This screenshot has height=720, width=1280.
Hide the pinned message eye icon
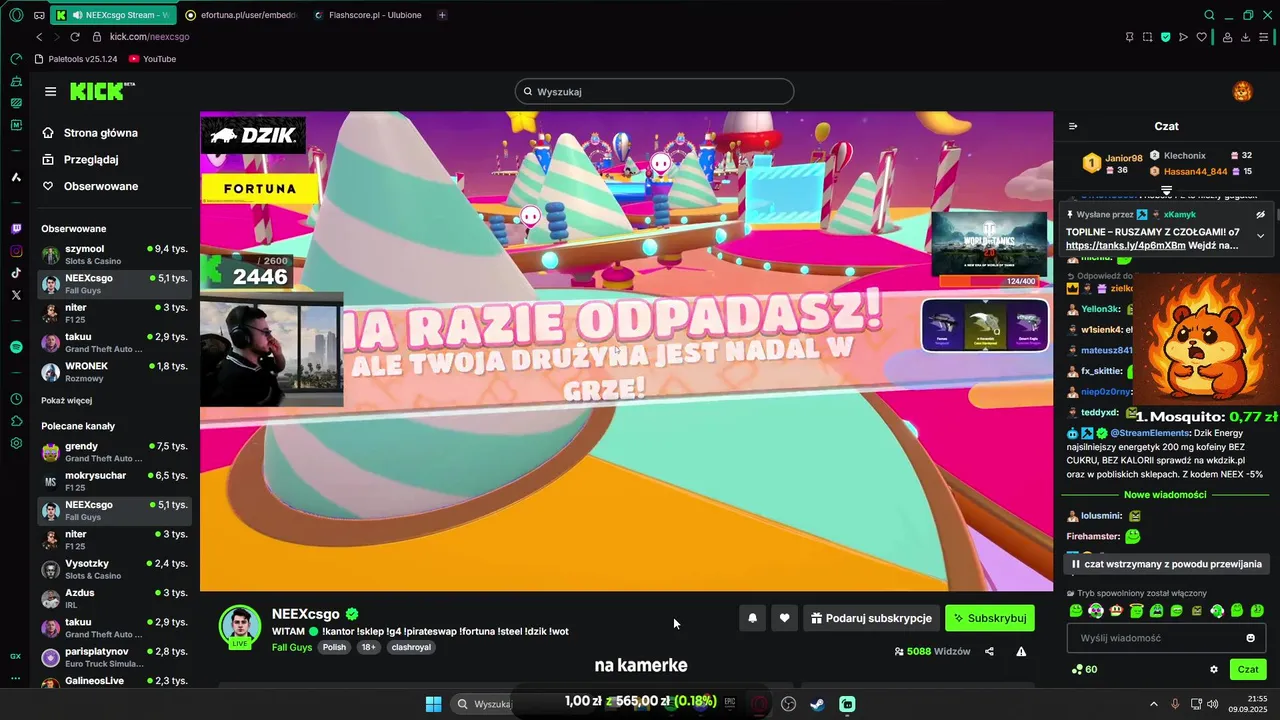(1260, 214)
